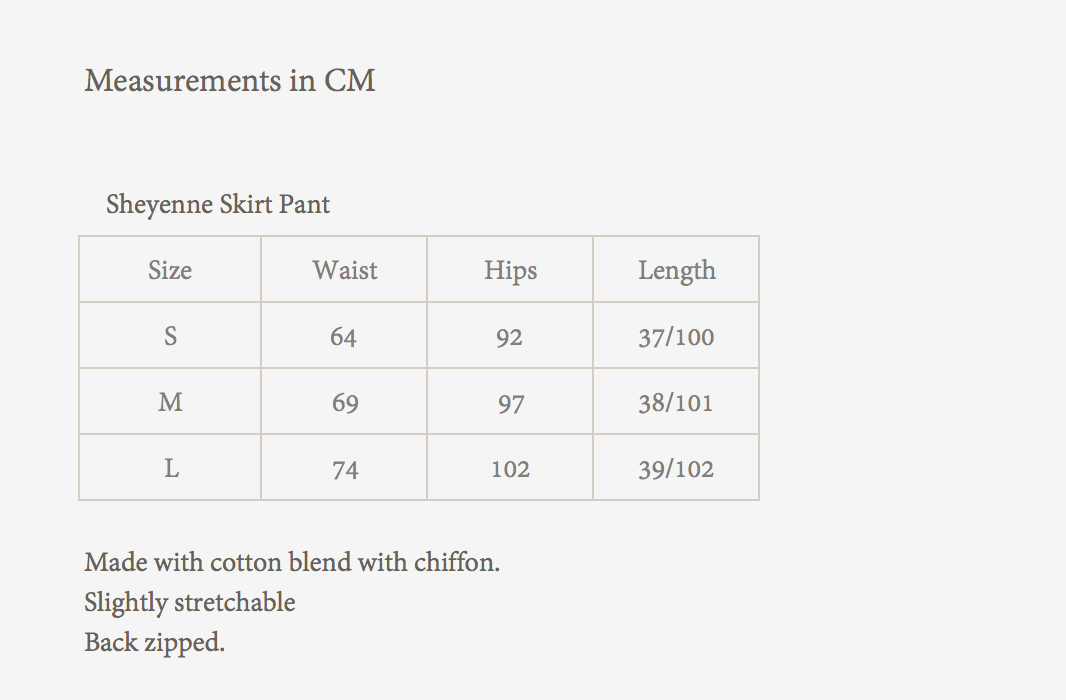Viewport: 1066px width, 700px height.
Task: Click the size M row label
Action: (x=170, y=402)
